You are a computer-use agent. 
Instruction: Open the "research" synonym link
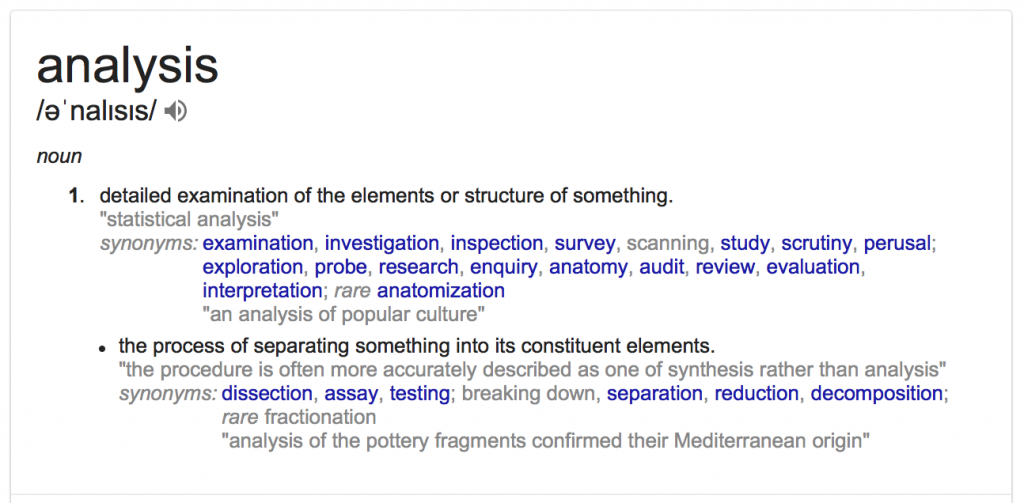click(x=419, y=267)
